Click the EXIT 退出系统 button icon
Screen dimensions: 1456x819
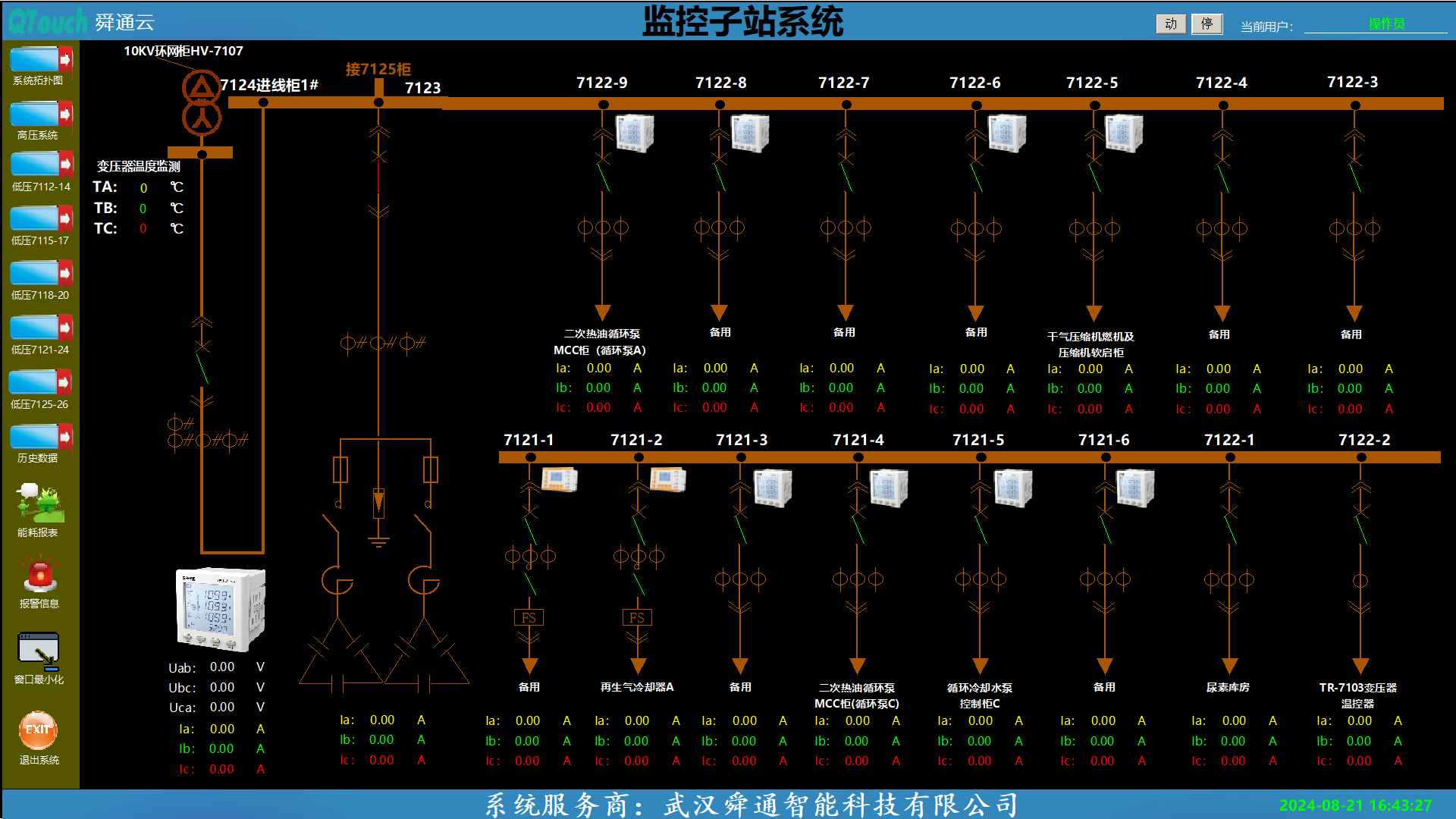(38, 730)
